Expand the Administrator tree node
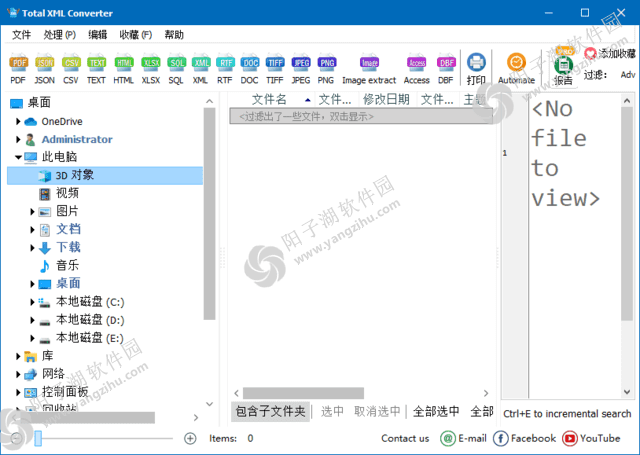 coord(18,139)
